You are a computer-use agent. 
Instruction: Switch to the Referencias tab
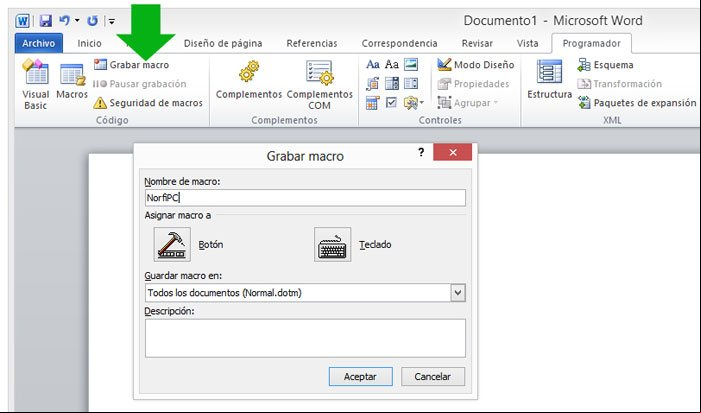pos(312,43)
